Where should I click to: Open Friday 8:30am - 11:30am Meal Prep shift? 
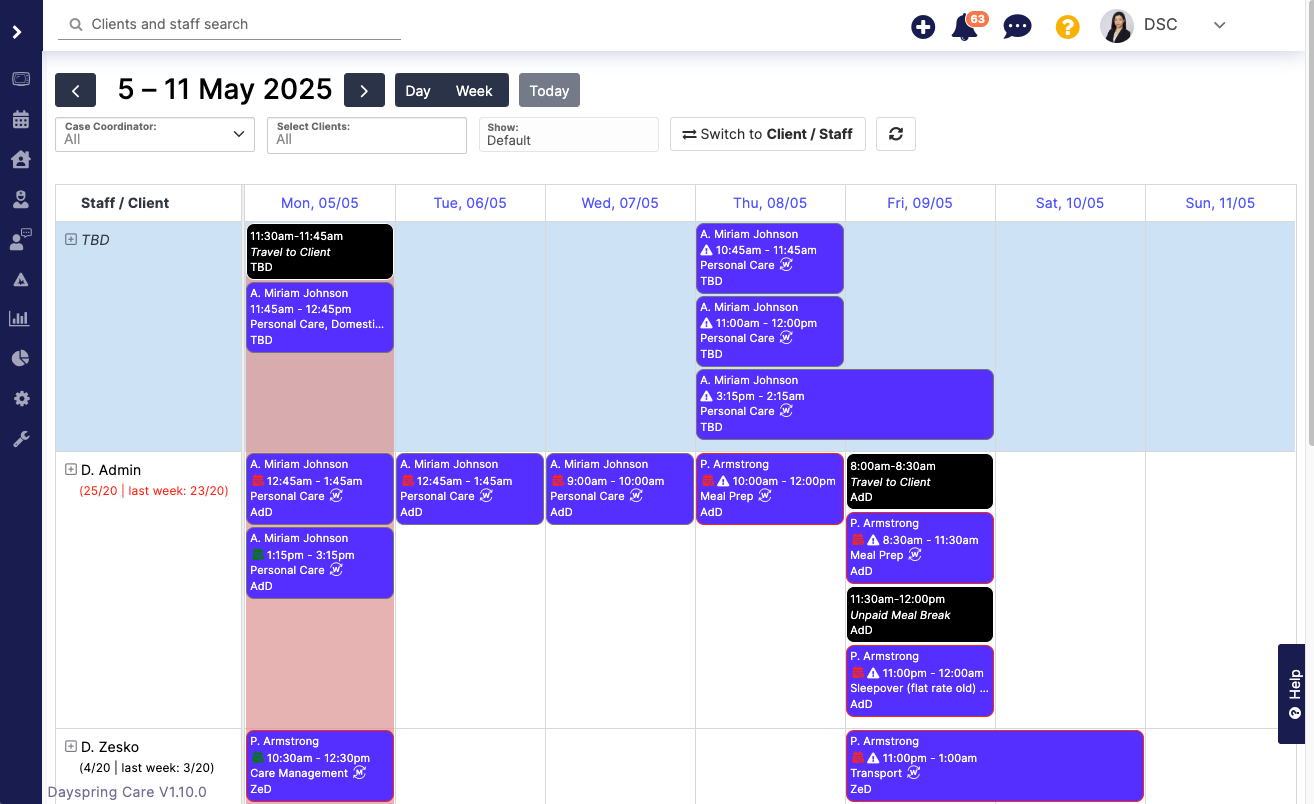pos(920,547)
